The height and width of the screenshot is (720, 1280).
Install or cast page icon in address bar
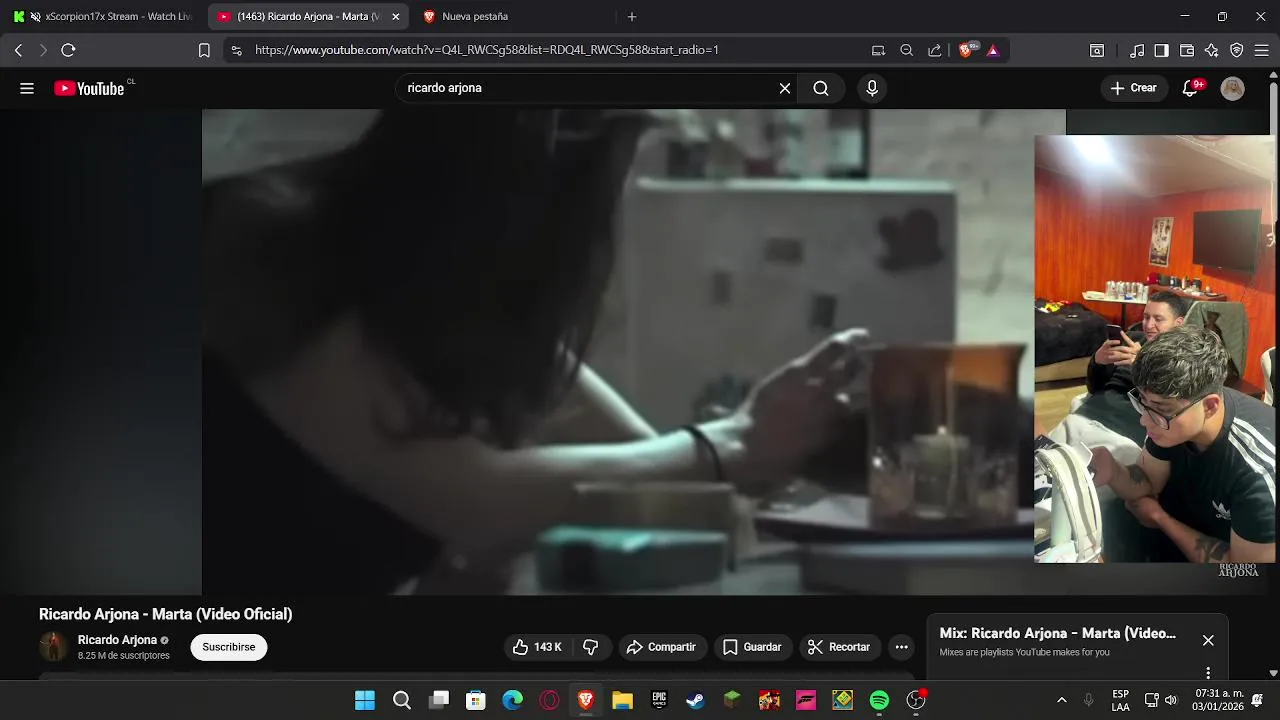click(878, 50)
